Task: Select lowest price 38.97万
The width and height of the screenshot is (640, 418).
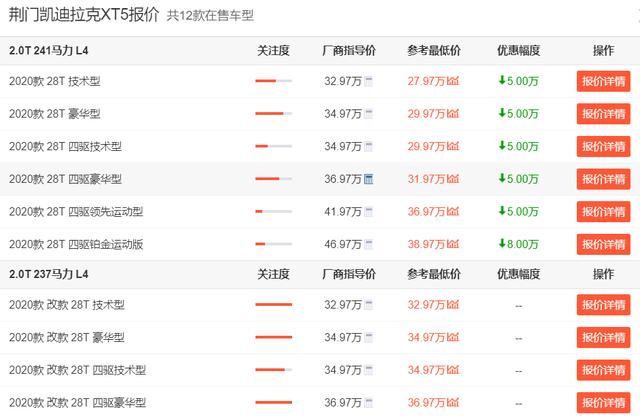Action: [426, 245]
